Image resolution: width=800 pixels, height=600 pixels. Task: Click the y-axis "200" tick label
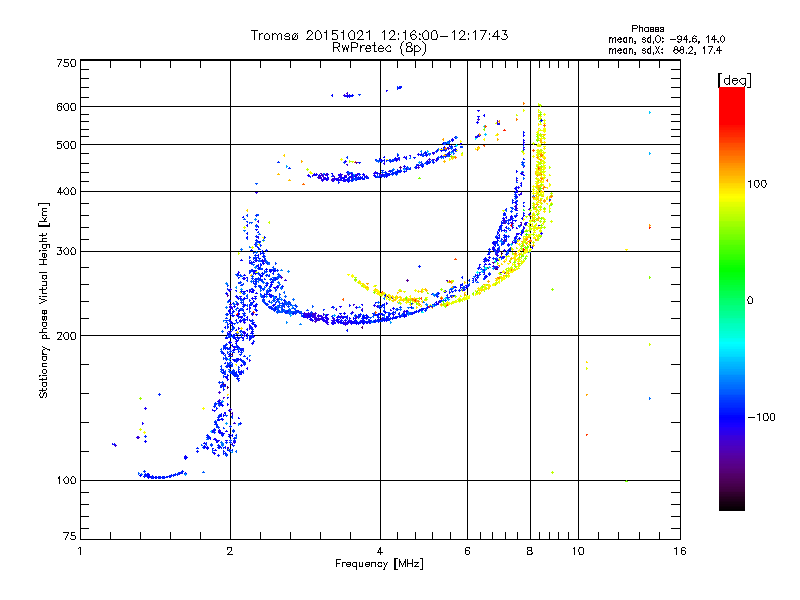point(66,336)
